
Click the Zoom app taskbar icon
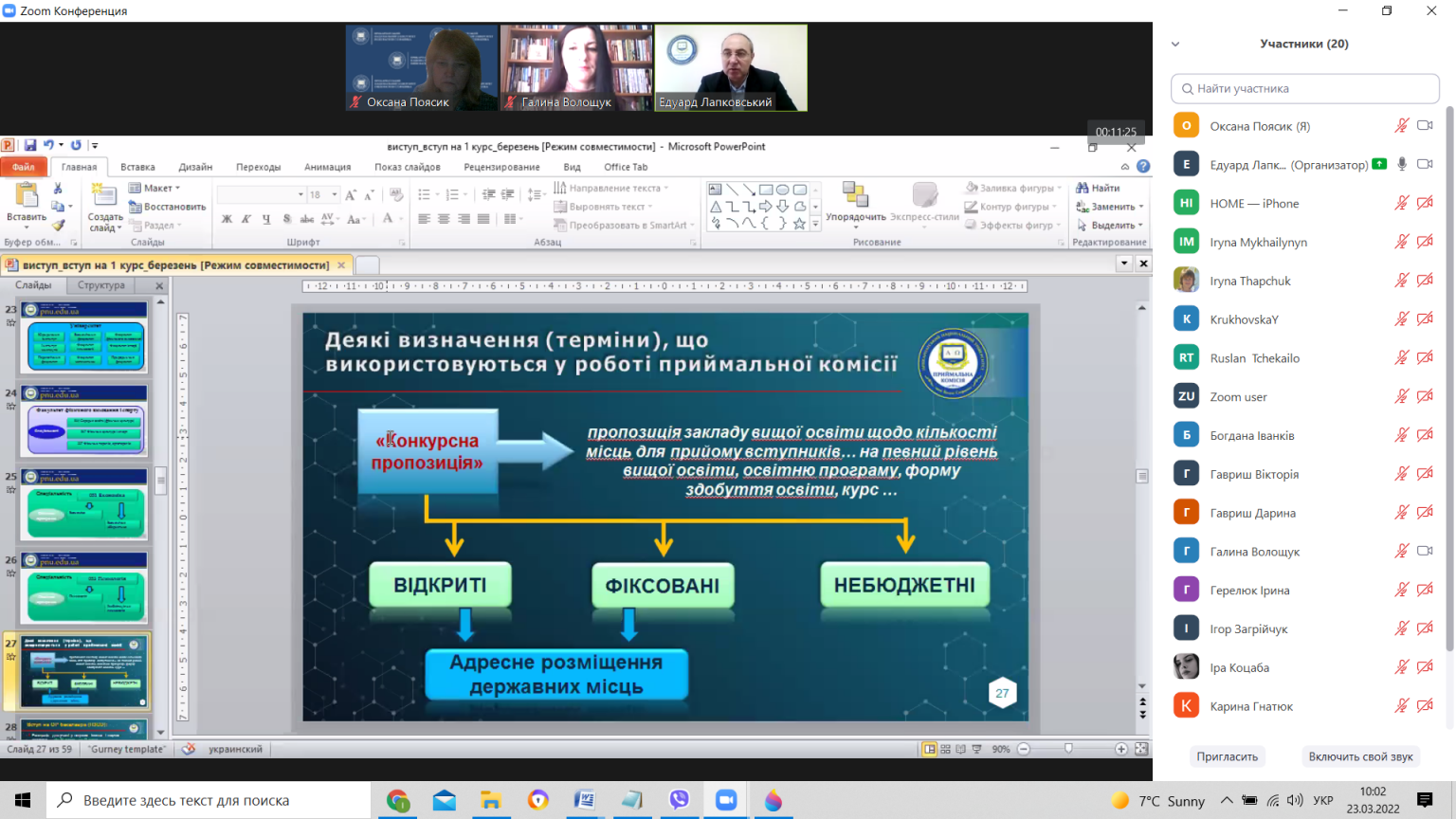tap(726, 800)
